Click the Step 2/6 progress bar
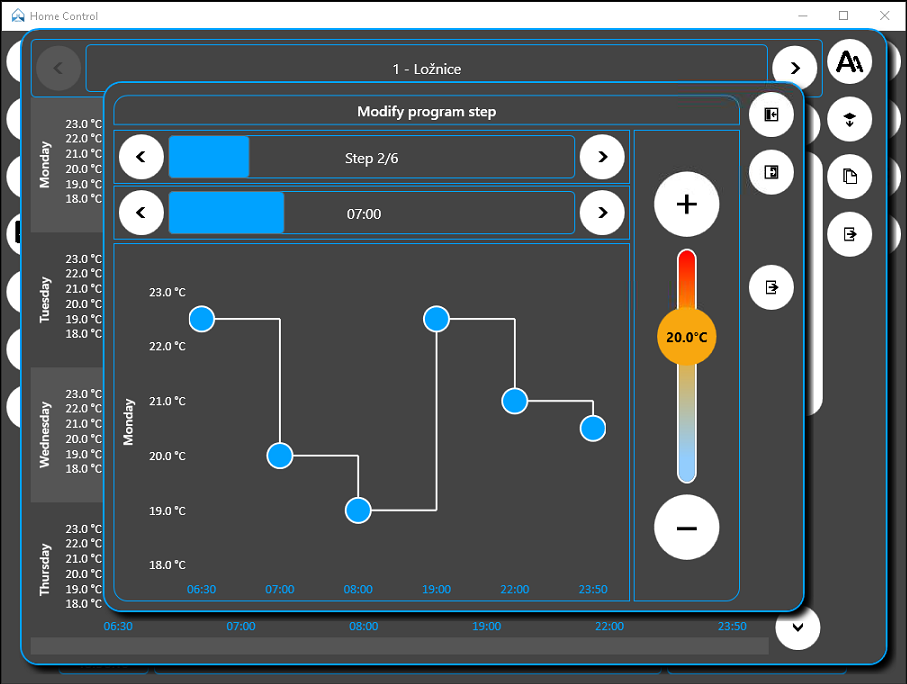Image resolution: width=907 pixels, height=684 pixels. click(x=371, y=157)
